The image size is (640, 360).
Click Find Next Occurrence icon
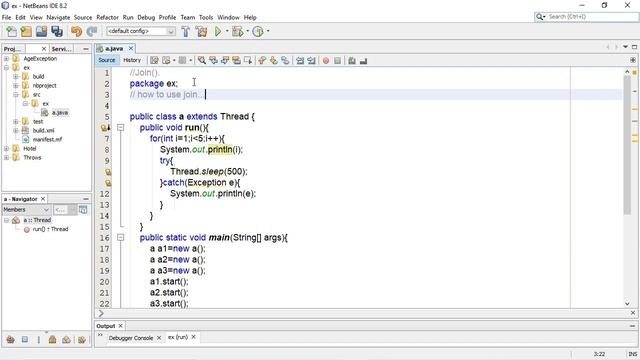tap(224, 60)
